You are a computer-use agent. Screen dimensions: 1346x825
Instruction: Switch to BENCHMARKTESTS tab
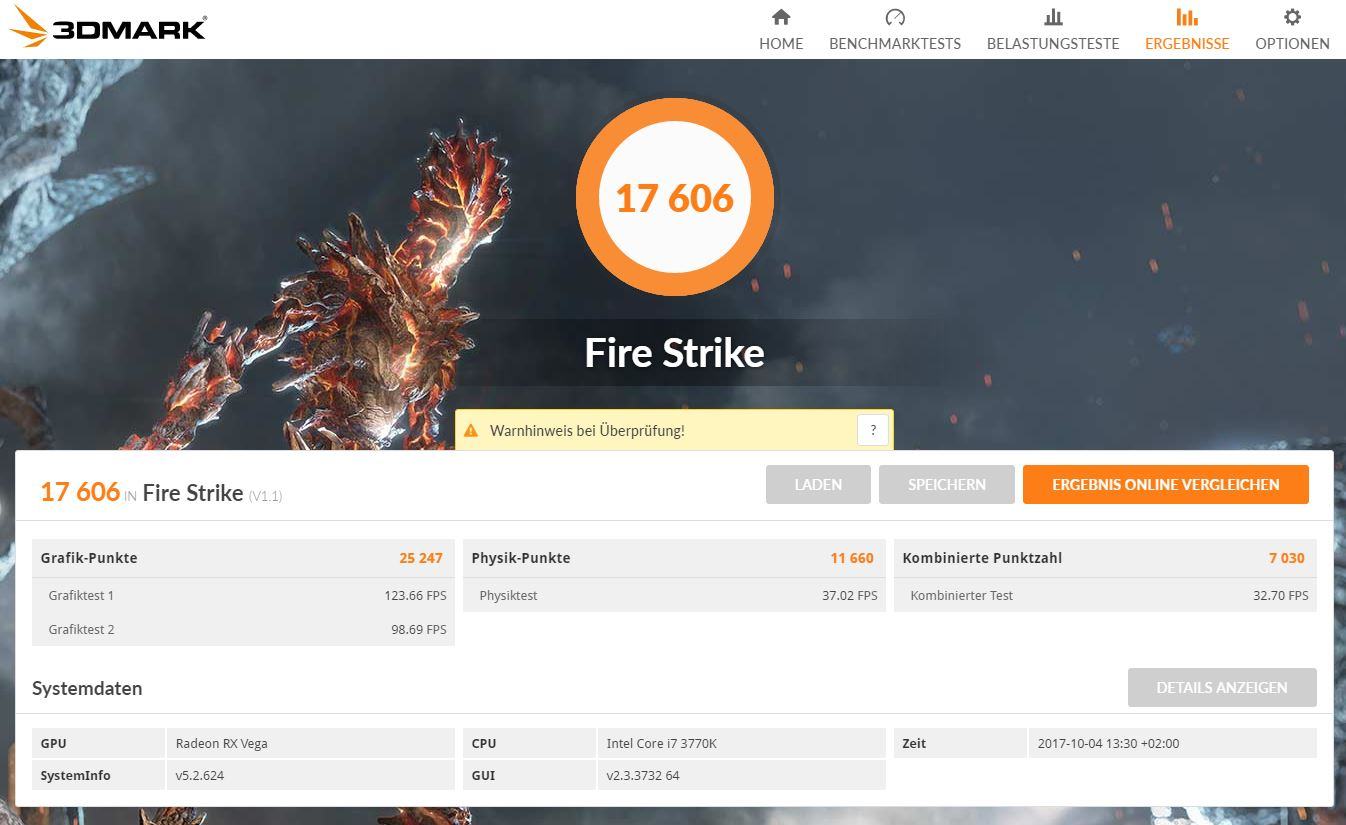tap(895, 30)
